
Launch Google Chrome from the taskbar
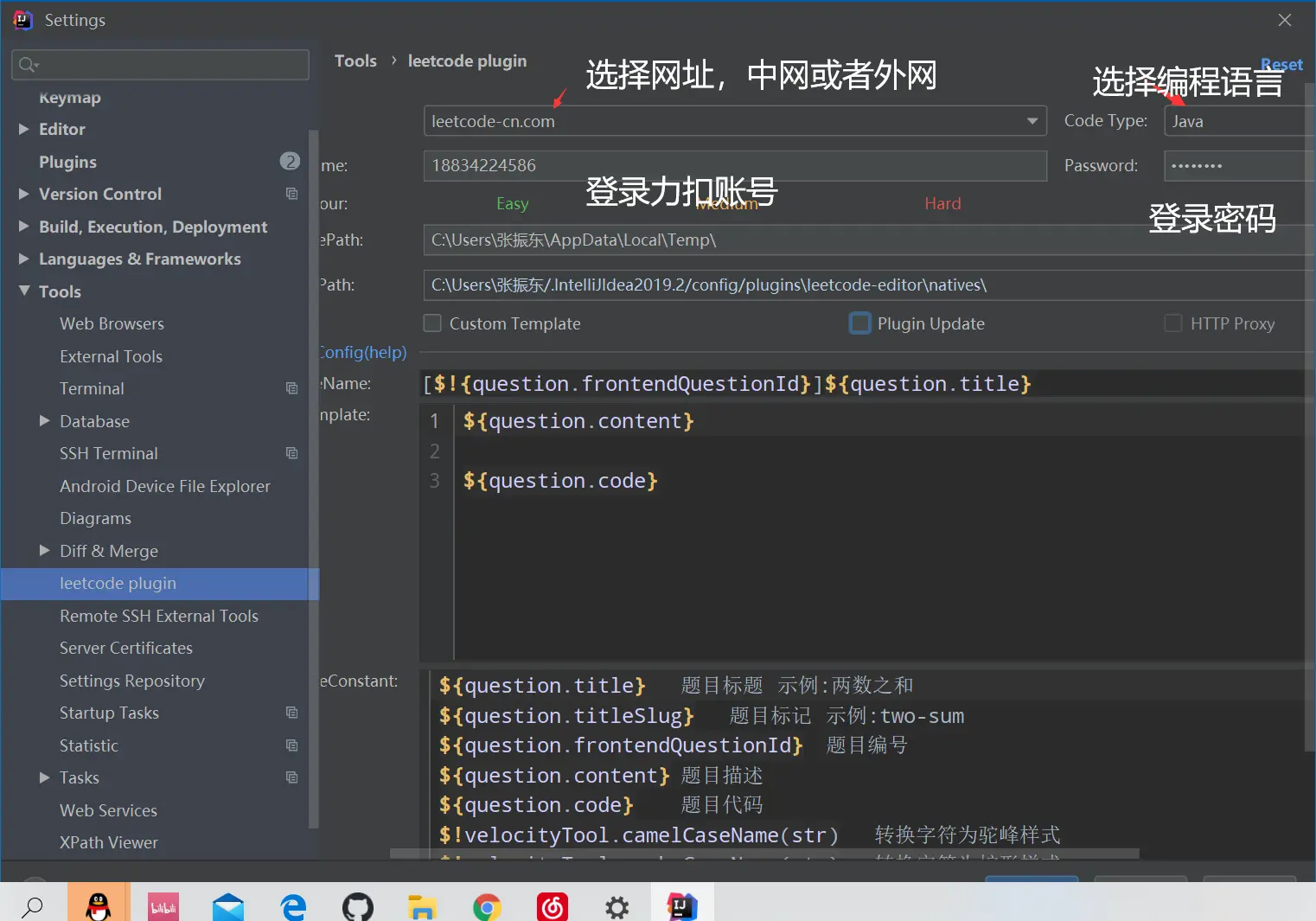487,906
